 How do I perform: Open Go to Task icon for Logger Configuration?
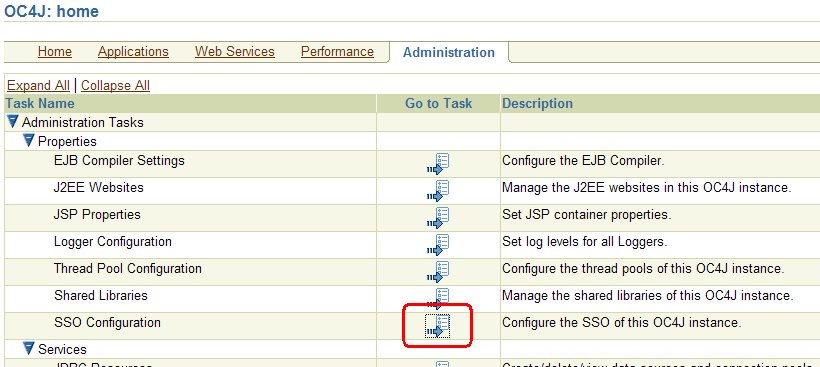(x=438, y=245)
